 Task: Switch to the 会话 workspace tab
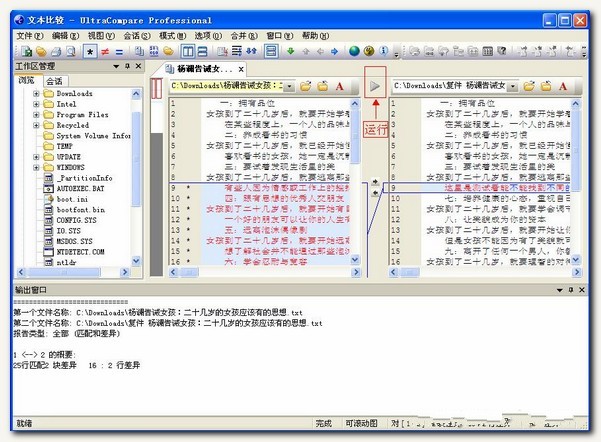(x=54, y=81)
